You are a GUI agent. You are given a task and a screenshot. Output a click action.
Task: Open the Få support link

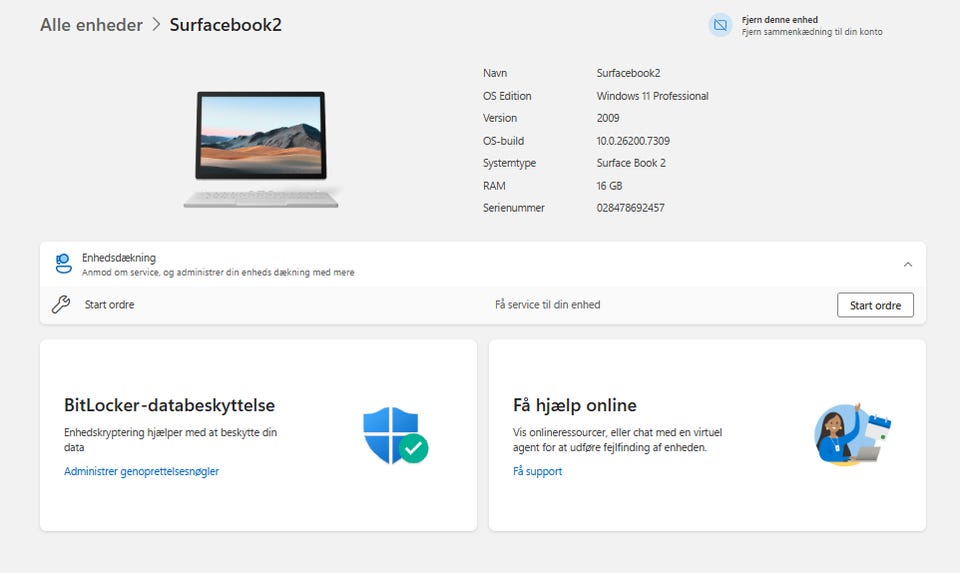click(537, 471)
